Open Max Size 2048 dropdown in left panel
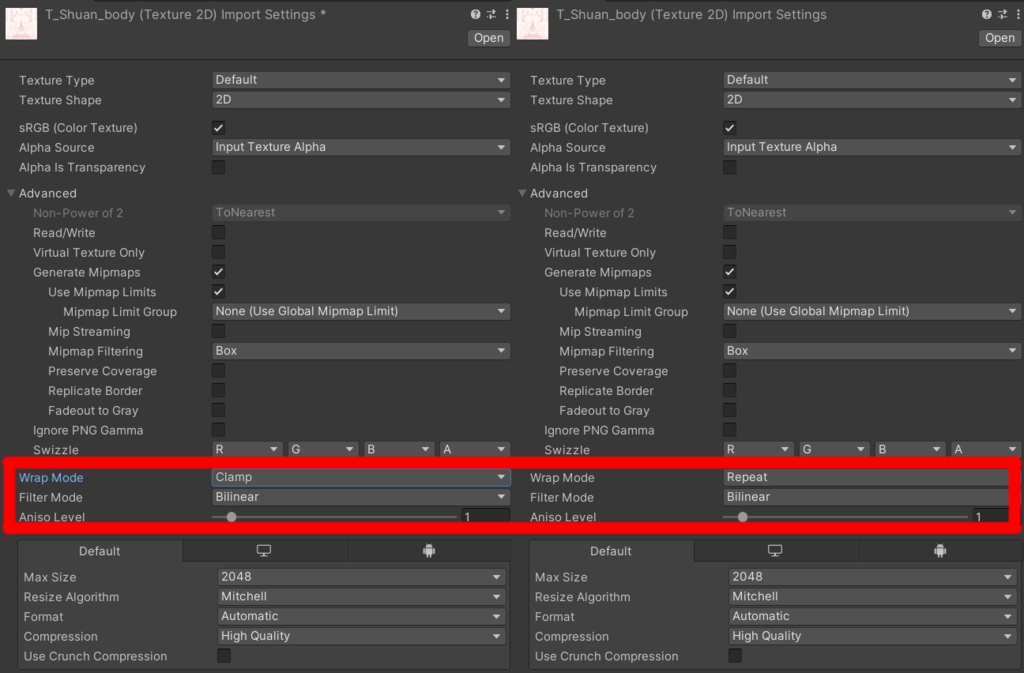 (x=362, y=576)
